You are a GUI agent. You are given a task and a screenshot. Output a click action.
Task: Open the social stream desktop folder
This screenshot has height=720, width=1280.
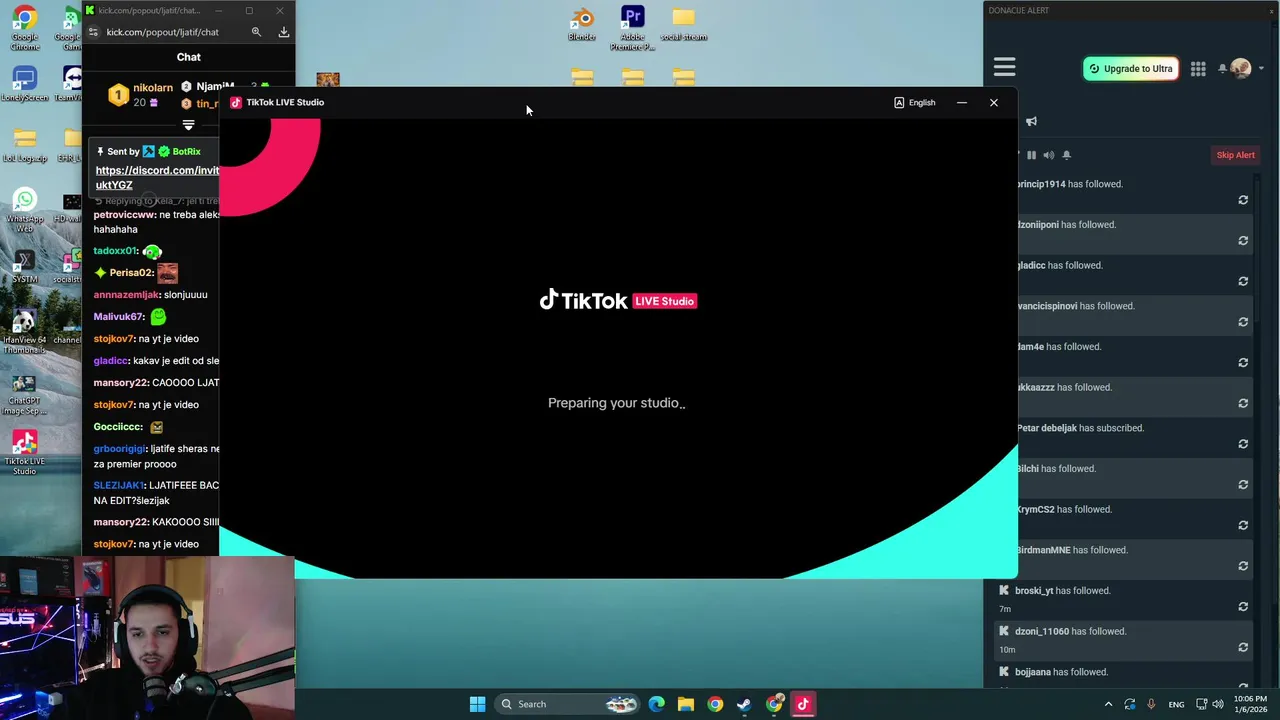pos(683,24)
